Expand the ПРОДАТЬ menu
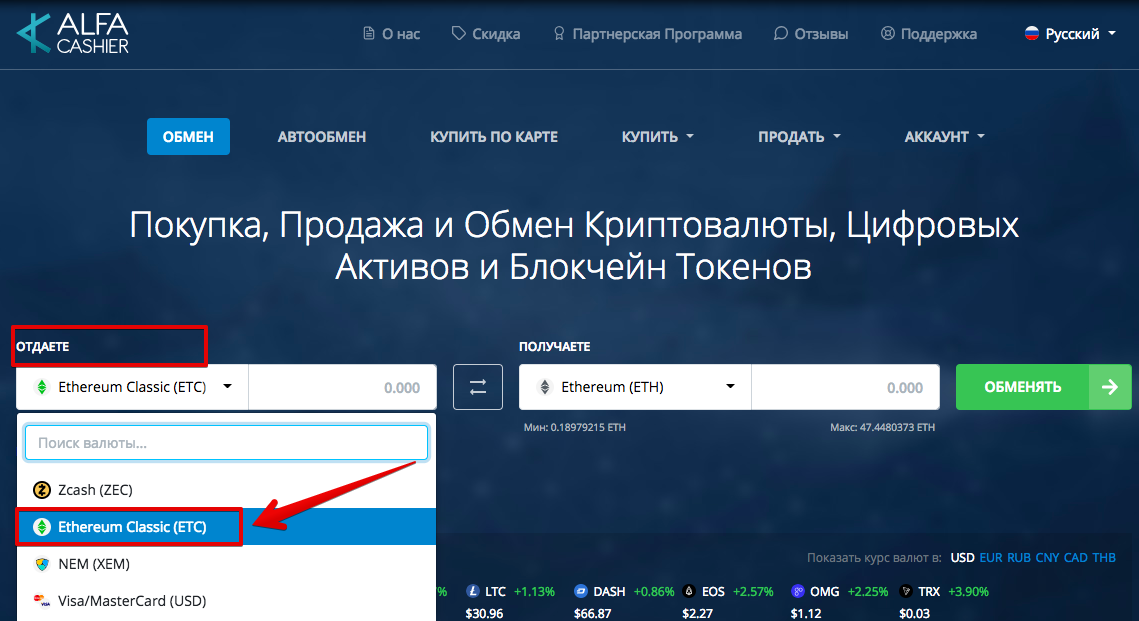The height and width of the screenshot is (621, 1139). (799, 137)
